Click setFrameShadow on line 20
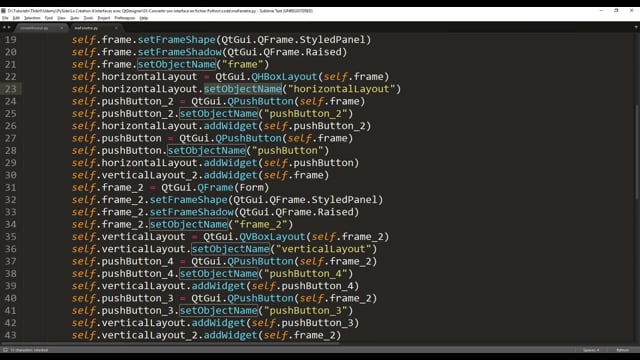The height and width of the screenshot is (360, 640). pos(180,52)
